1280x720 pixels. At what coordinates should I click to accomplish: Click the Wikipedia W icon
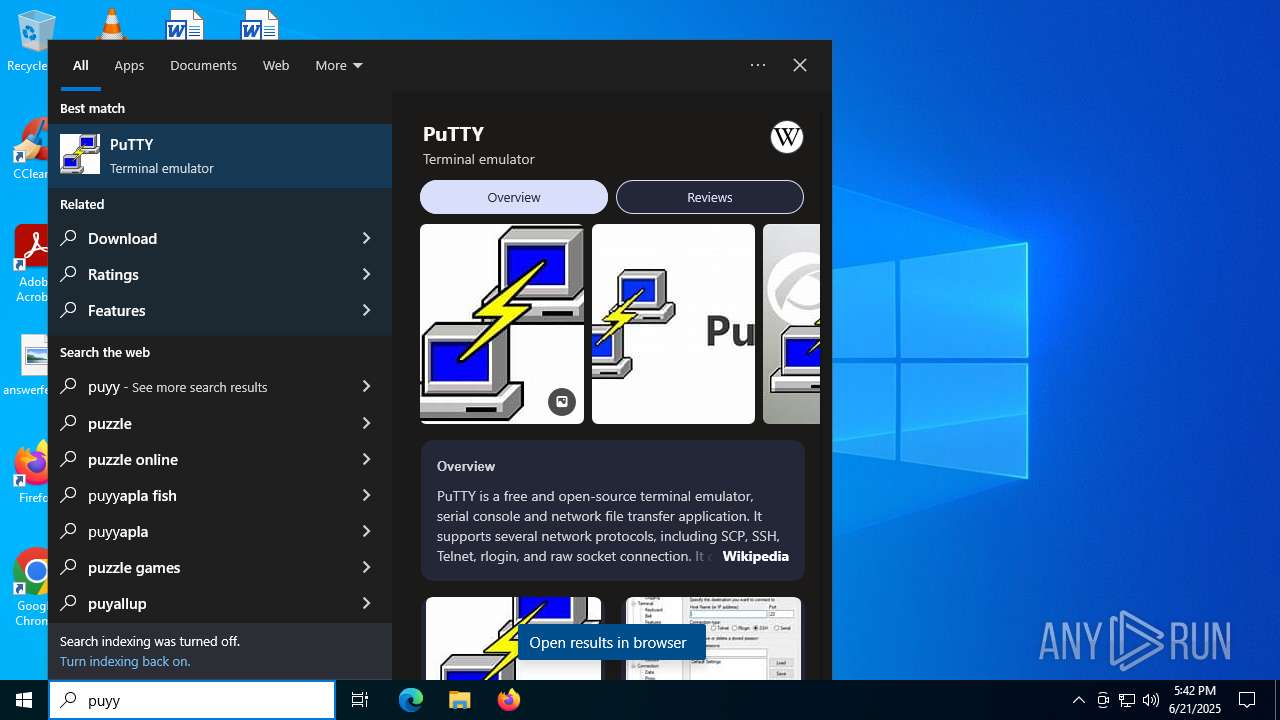787,137
